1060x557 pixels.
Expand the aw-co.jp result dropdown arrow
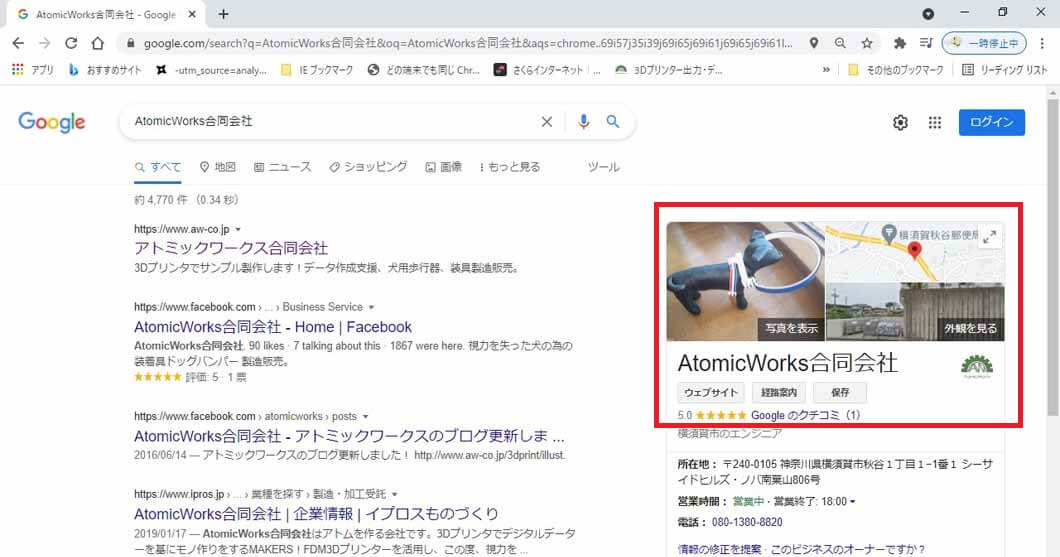(x=238, y=229)
